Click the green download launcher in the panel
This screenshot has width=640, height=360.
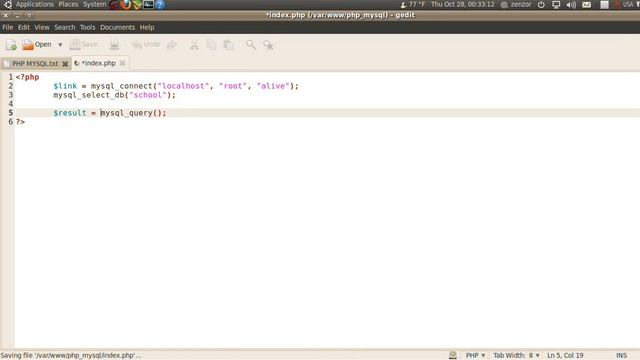[137, 4]
